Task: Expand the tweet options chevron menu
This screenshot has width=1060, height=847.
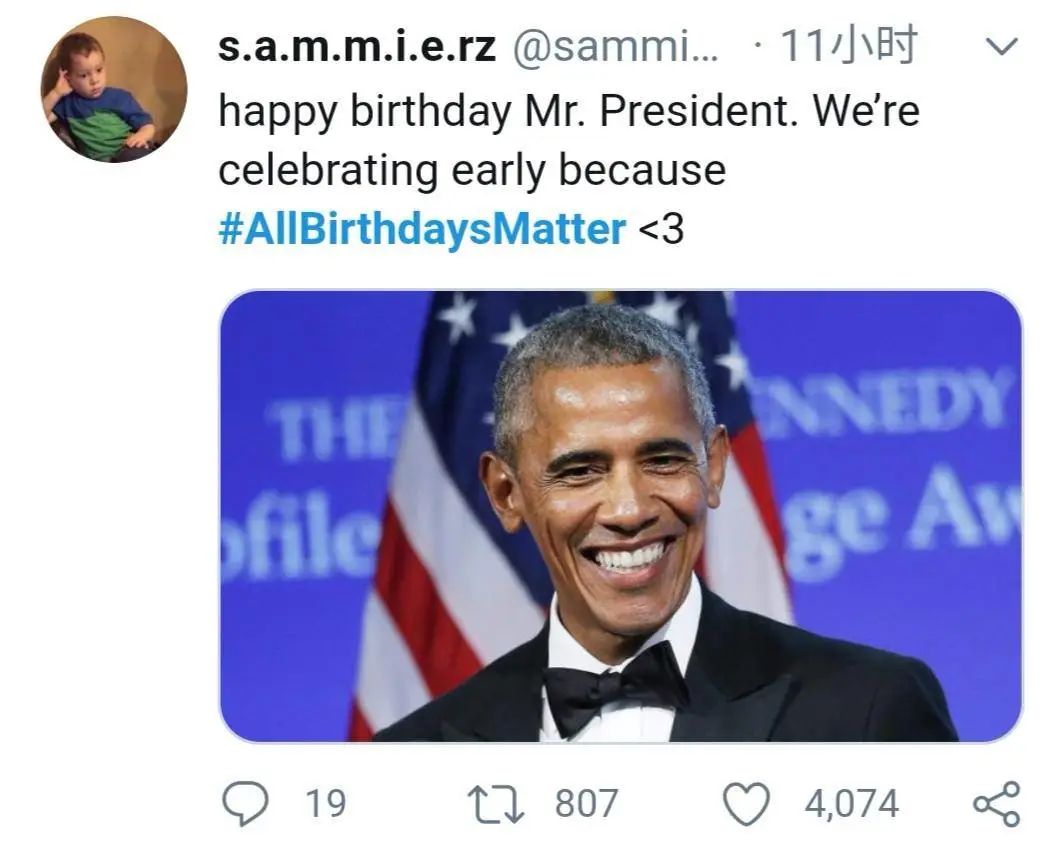Action: (x=1002, y=47)
